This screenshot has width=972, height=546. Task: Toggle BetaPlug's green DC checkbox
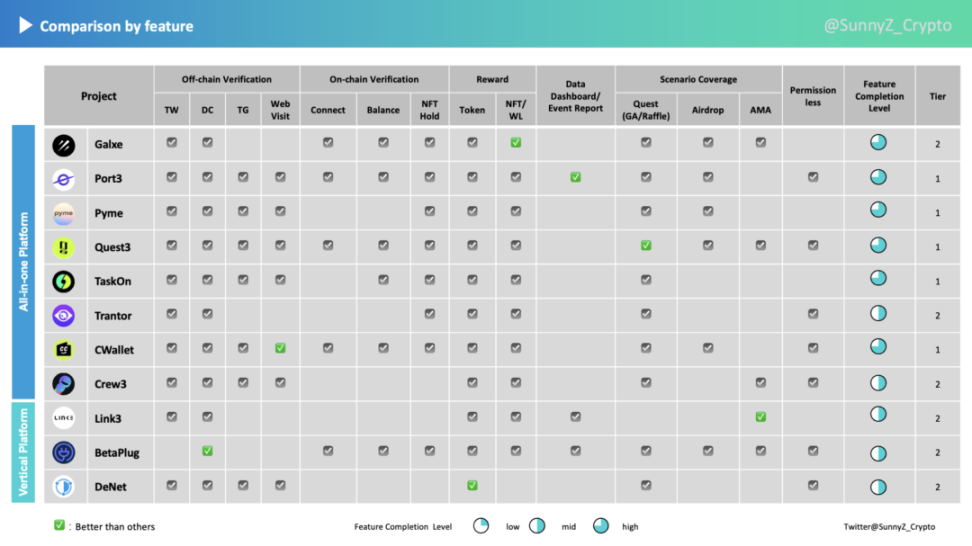click(x=207, y=451)
